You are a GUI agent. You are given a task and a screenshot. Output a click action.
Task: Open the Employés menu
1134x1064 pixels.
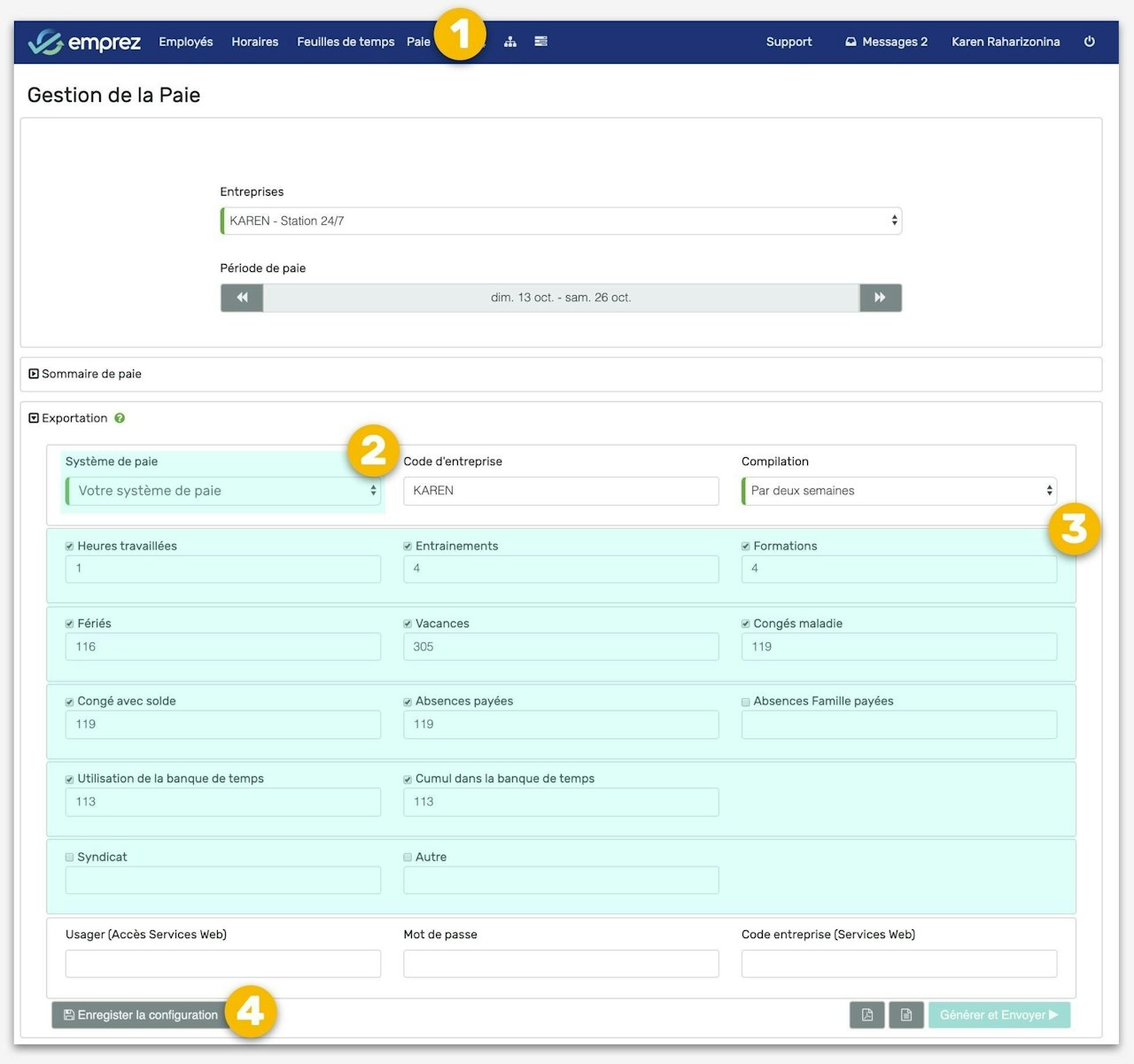coord(186,42)
